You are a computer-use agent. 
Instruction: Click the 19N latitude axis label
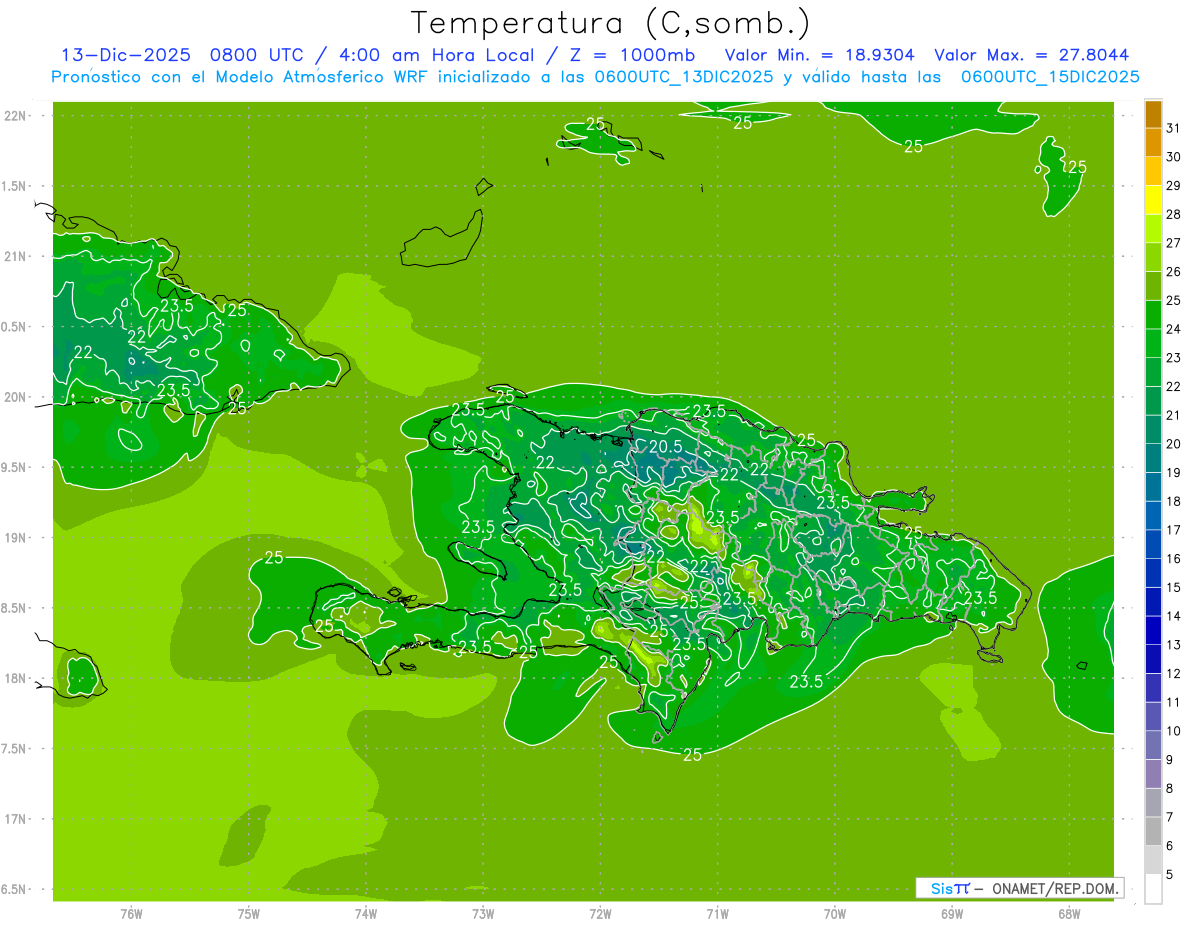click(x=15, y=538)
